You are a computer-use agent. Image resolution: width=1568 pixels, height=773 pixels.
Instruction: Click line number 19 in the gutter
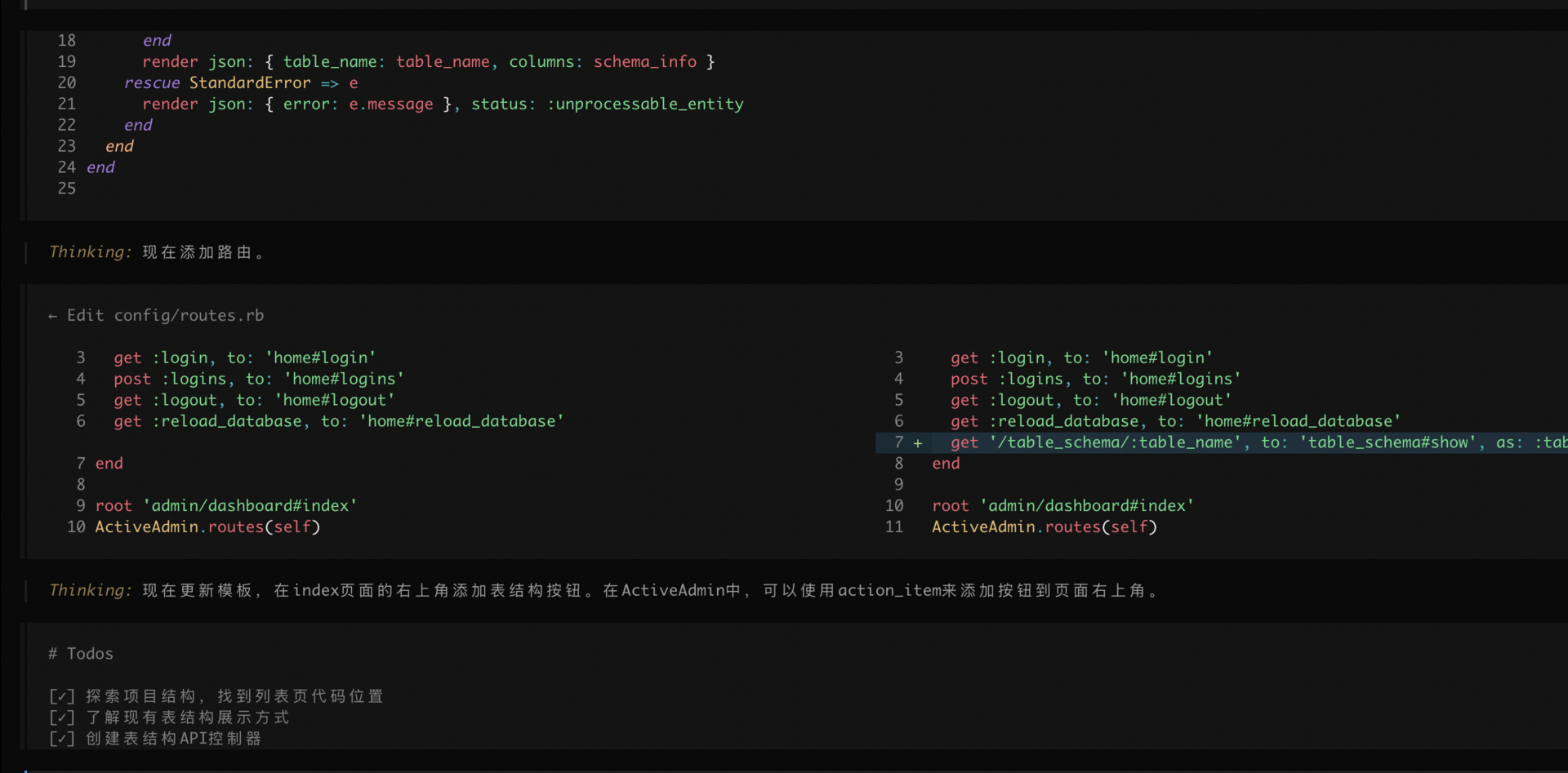point(67,62)
